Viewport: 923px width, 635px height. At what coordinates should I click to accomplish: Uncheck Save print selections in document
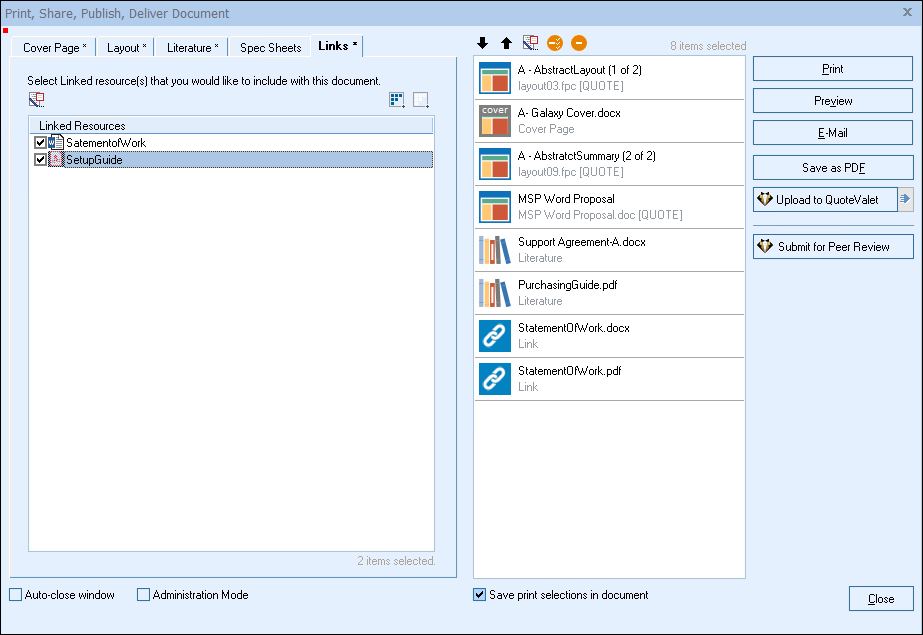point(480,595)
